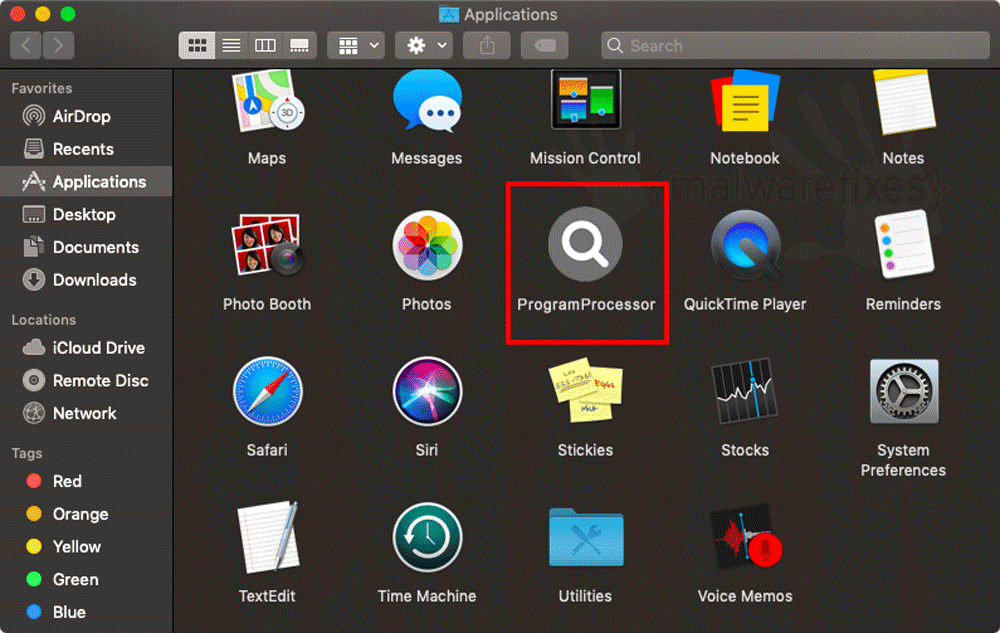Screen dimensions: 1000x633
Task: Click the Applications folder icon in title bar
Action: (x=449, y=14)
